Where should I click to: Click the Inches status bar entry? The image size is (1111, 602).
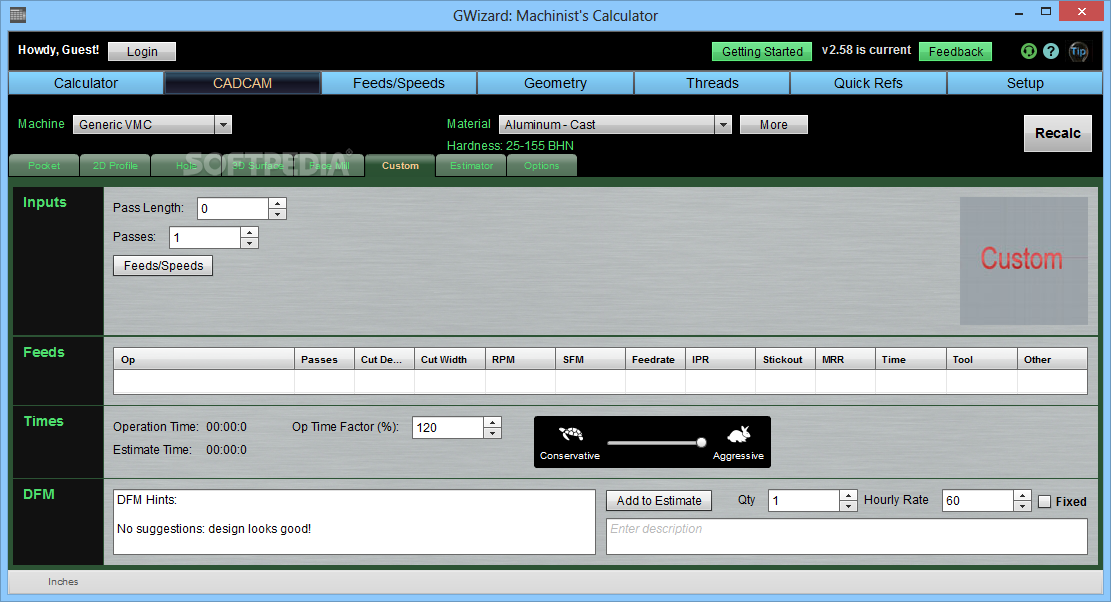pos(63,581)
